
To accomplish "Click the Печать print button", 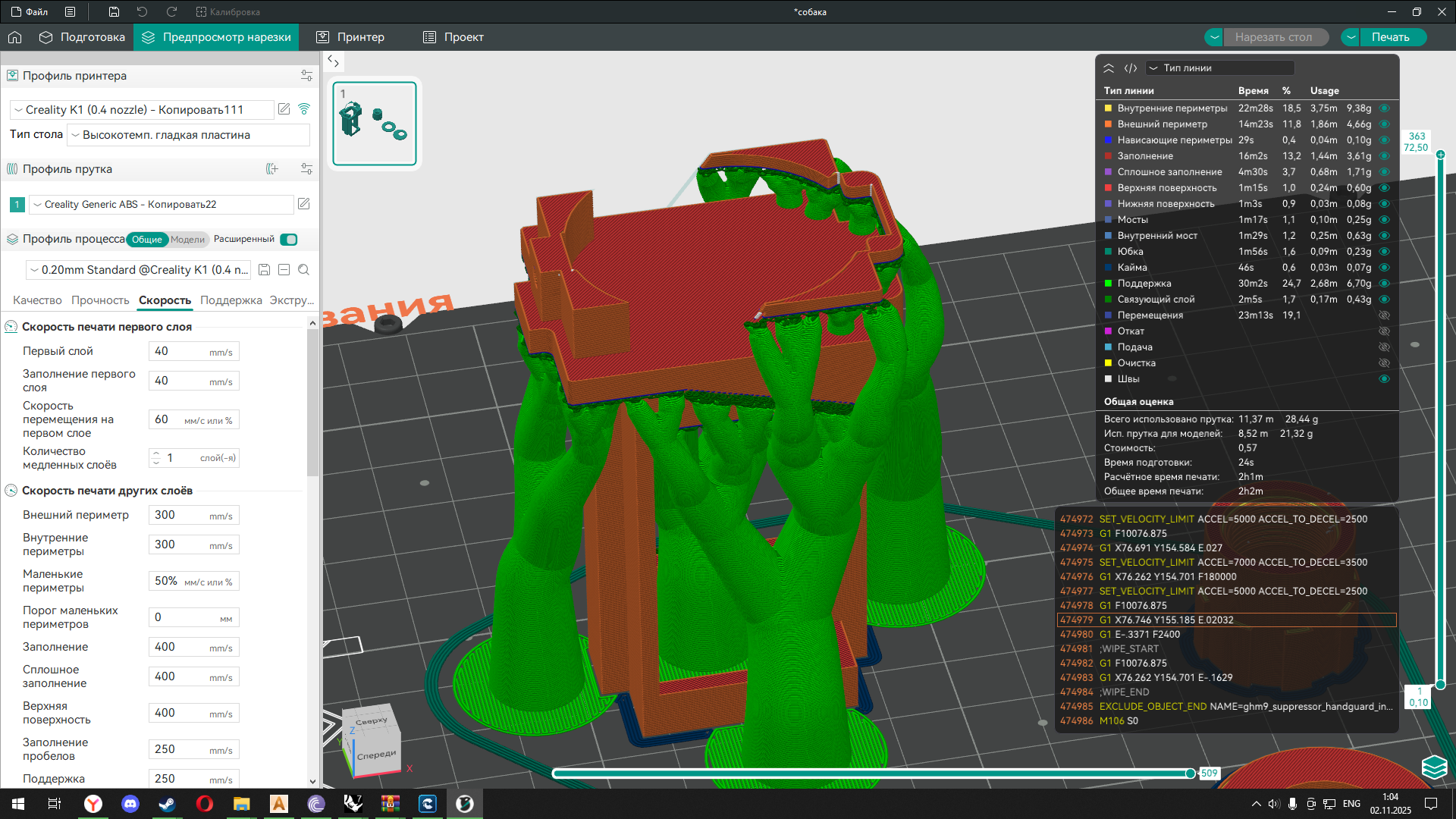I will click(1391, 37).
